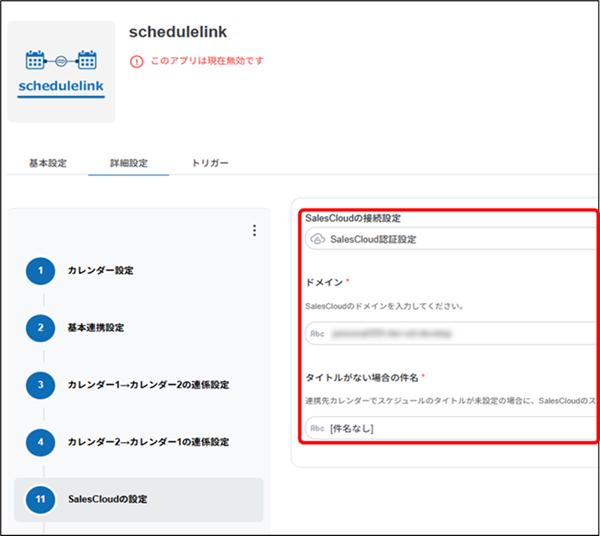The height and width of the screenshot is (536, 600).
Task: Open the トリガー tab
Action: [210, 163]
